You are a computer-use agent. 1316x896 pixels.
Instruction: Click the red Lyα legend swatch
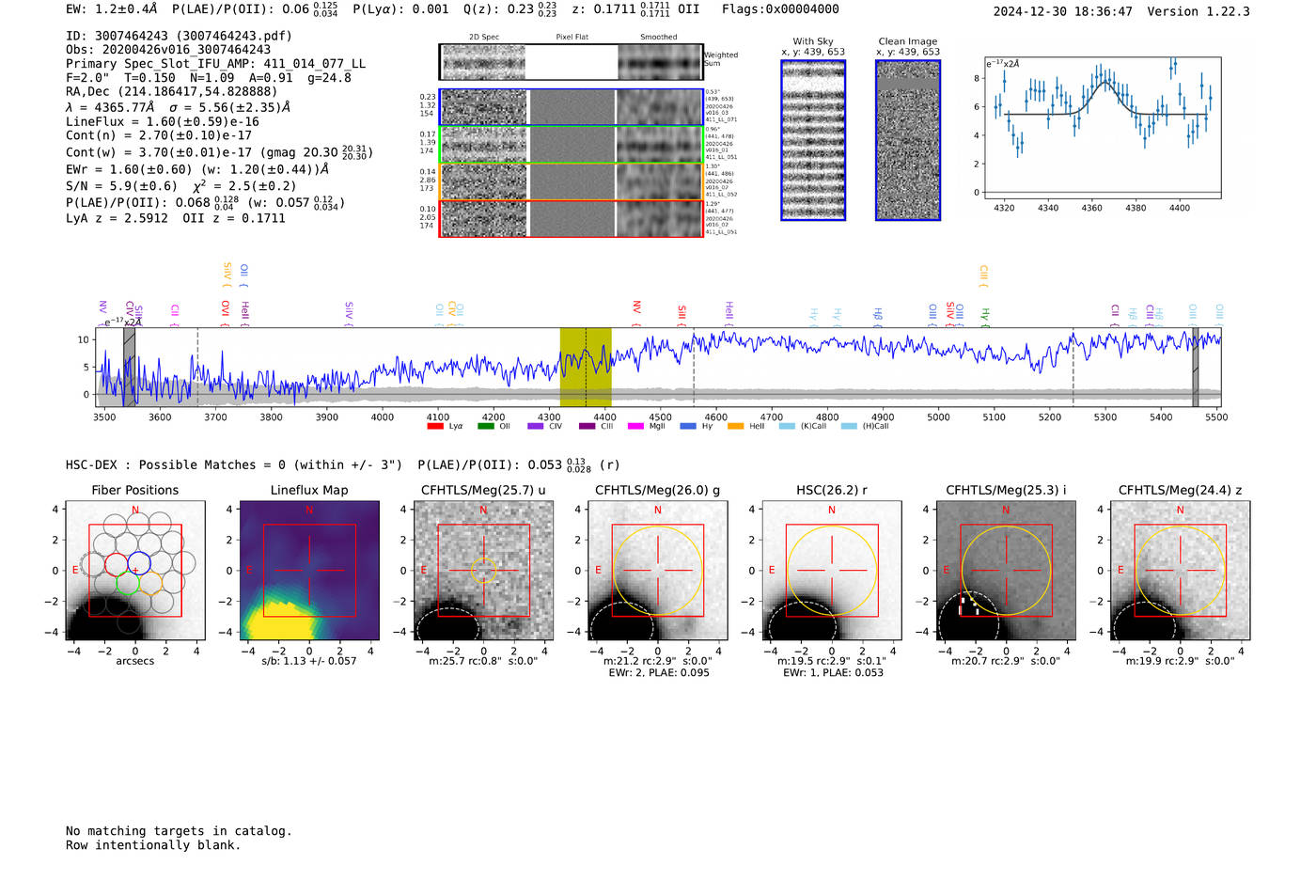click(x=435, y=426)
